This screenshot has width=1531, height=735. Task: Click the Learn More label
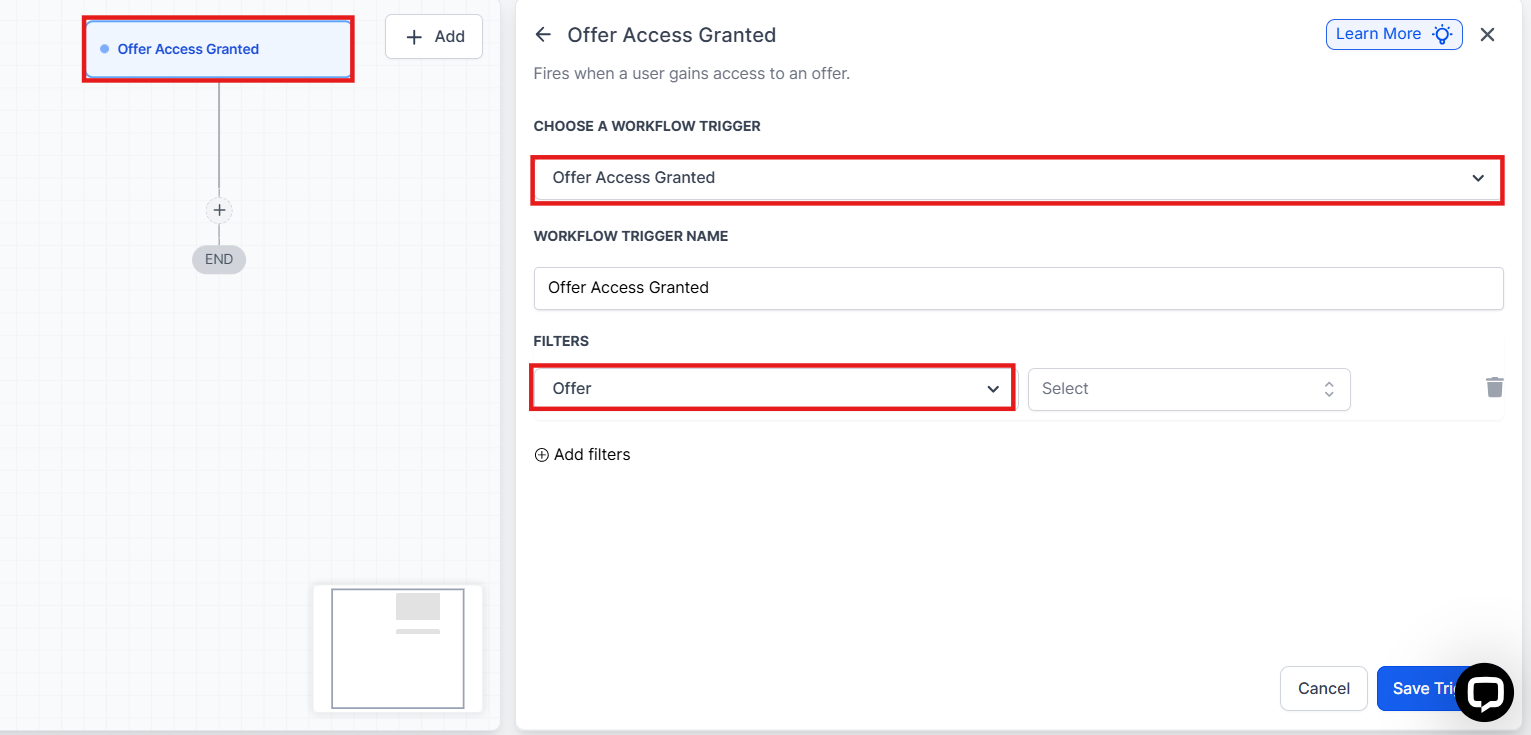click(x=1378, y=34)
